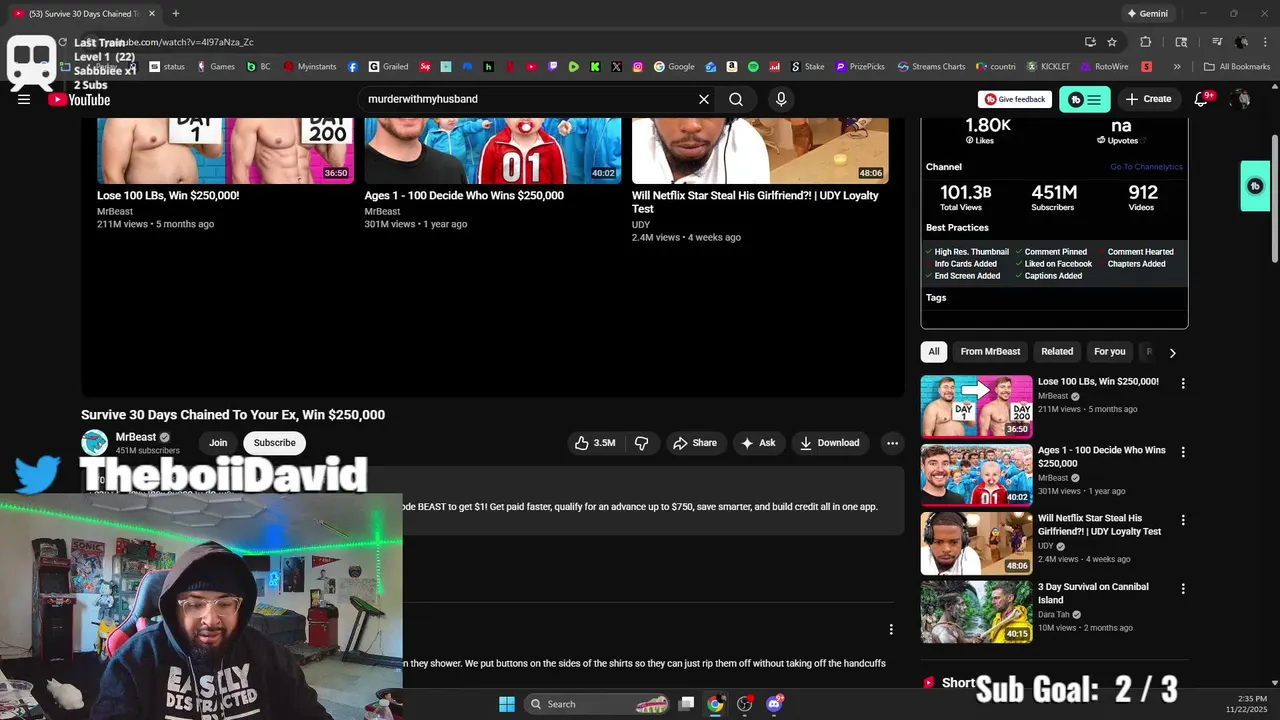Open the browser extensions puzzle icon
This screenshot has width=1280, height=720.
[x=1146, y=42]
